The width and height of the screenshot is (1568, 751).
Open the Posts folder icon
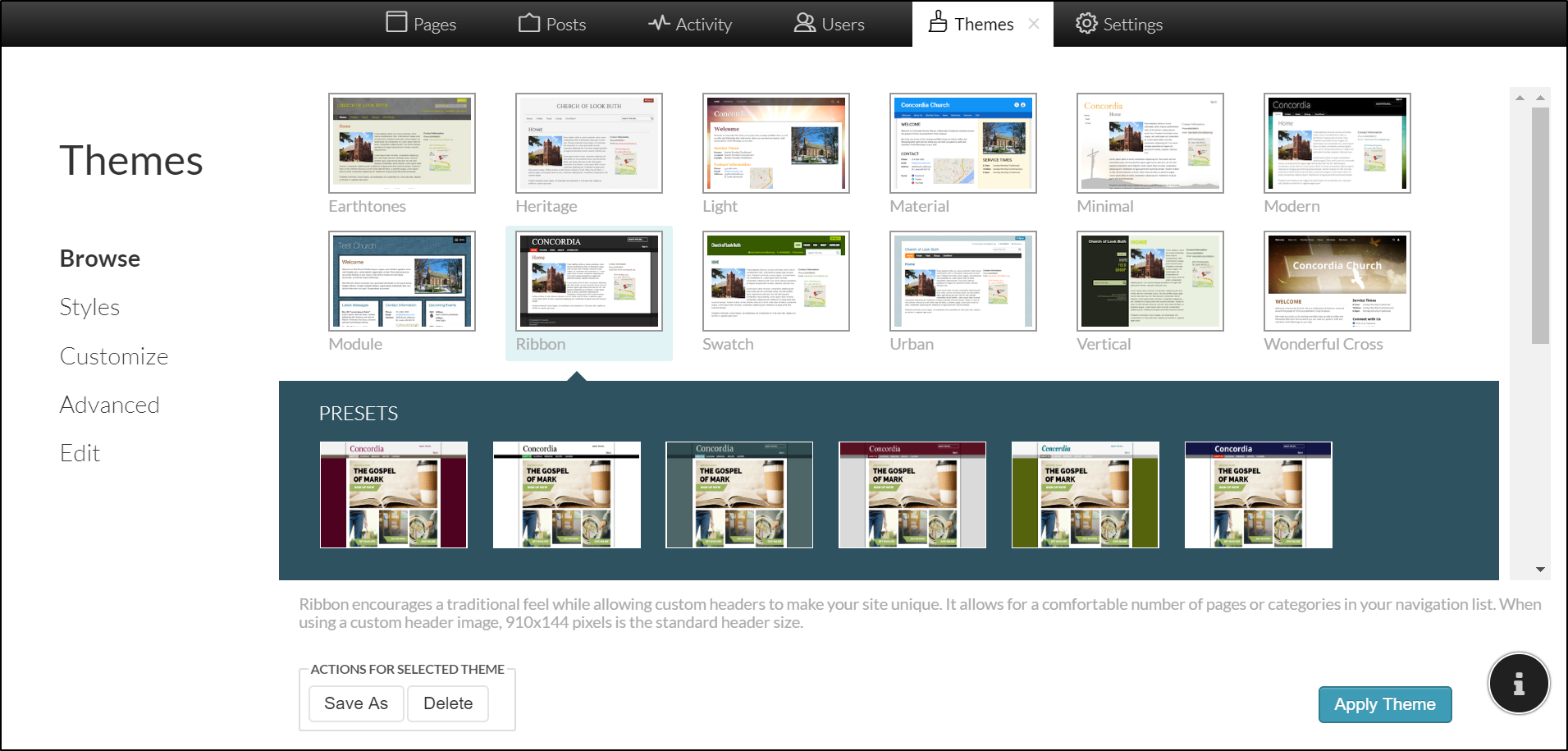click(x=529, y=22)
